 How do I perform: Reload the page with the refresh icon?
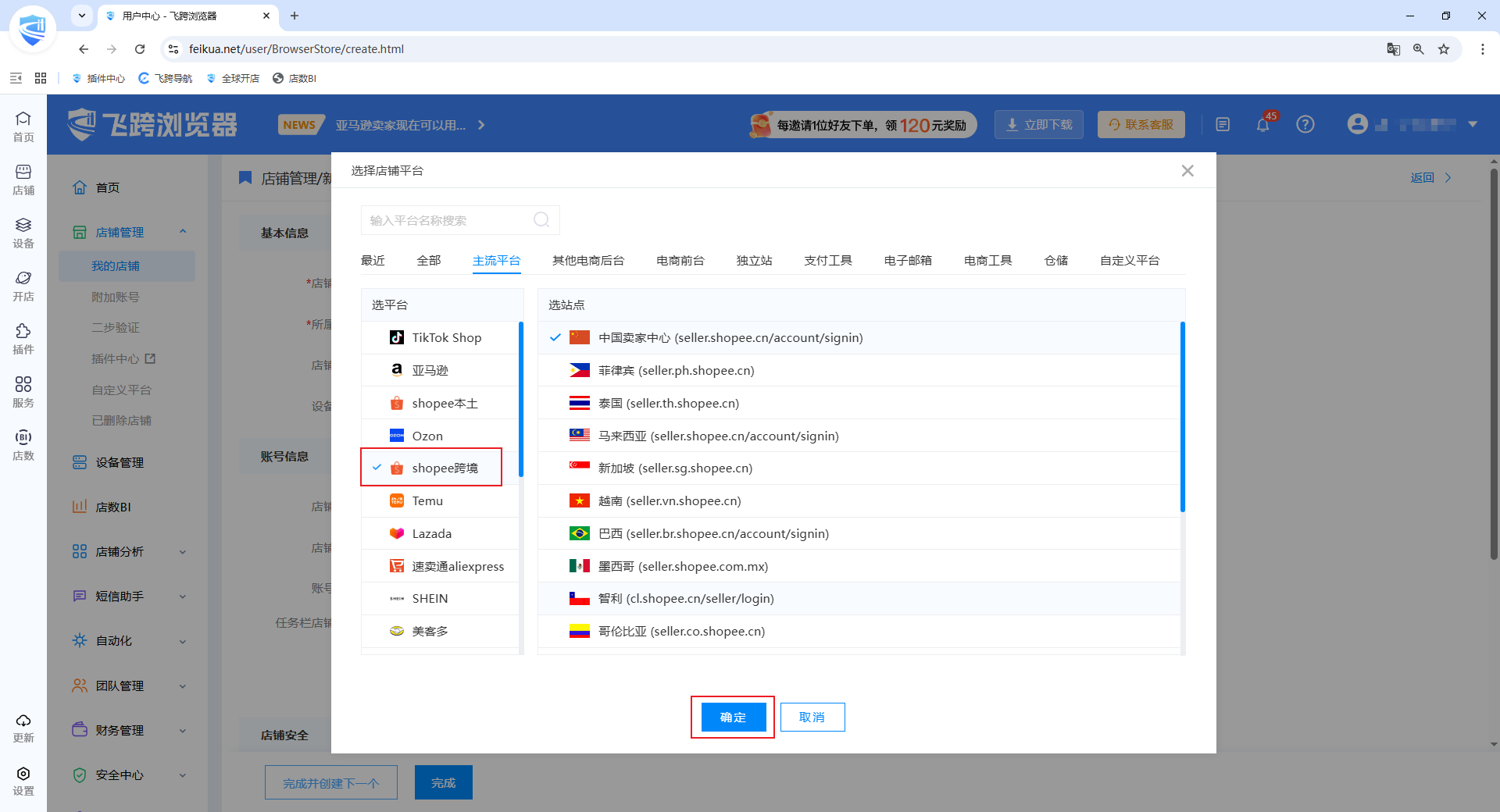point(140,49)
